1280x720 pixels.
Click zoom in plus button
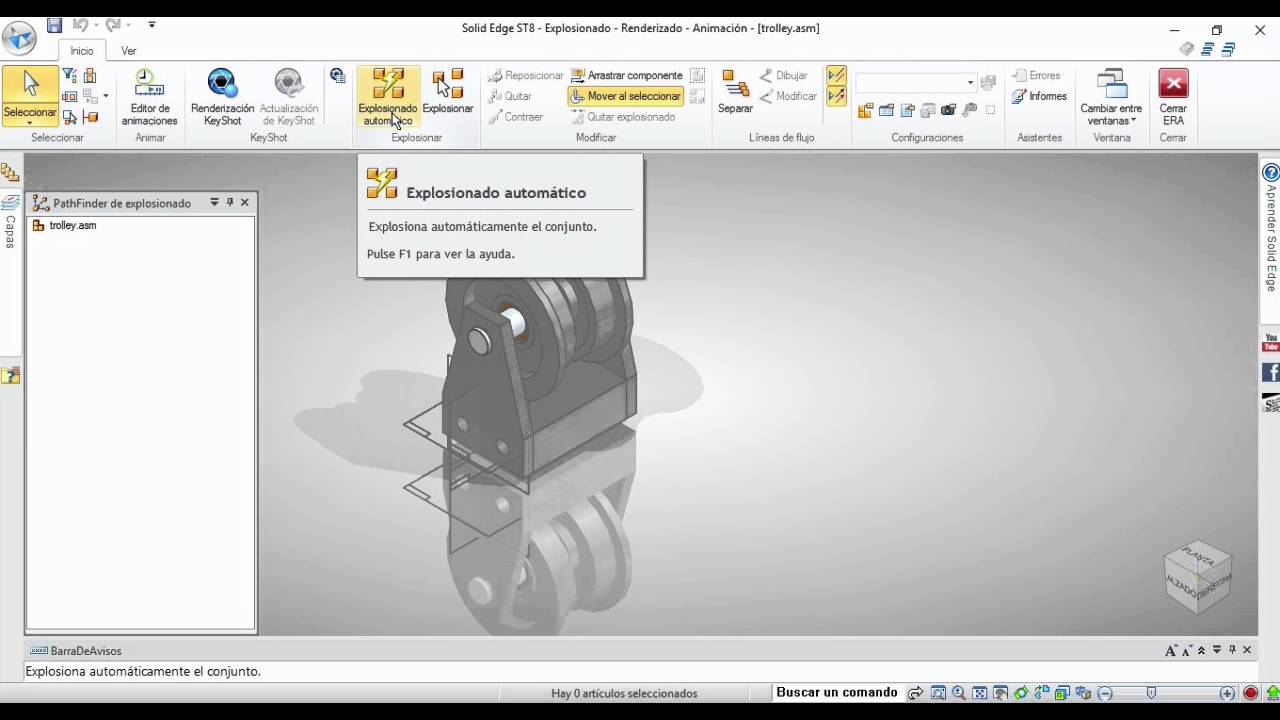pos(1227,693)
